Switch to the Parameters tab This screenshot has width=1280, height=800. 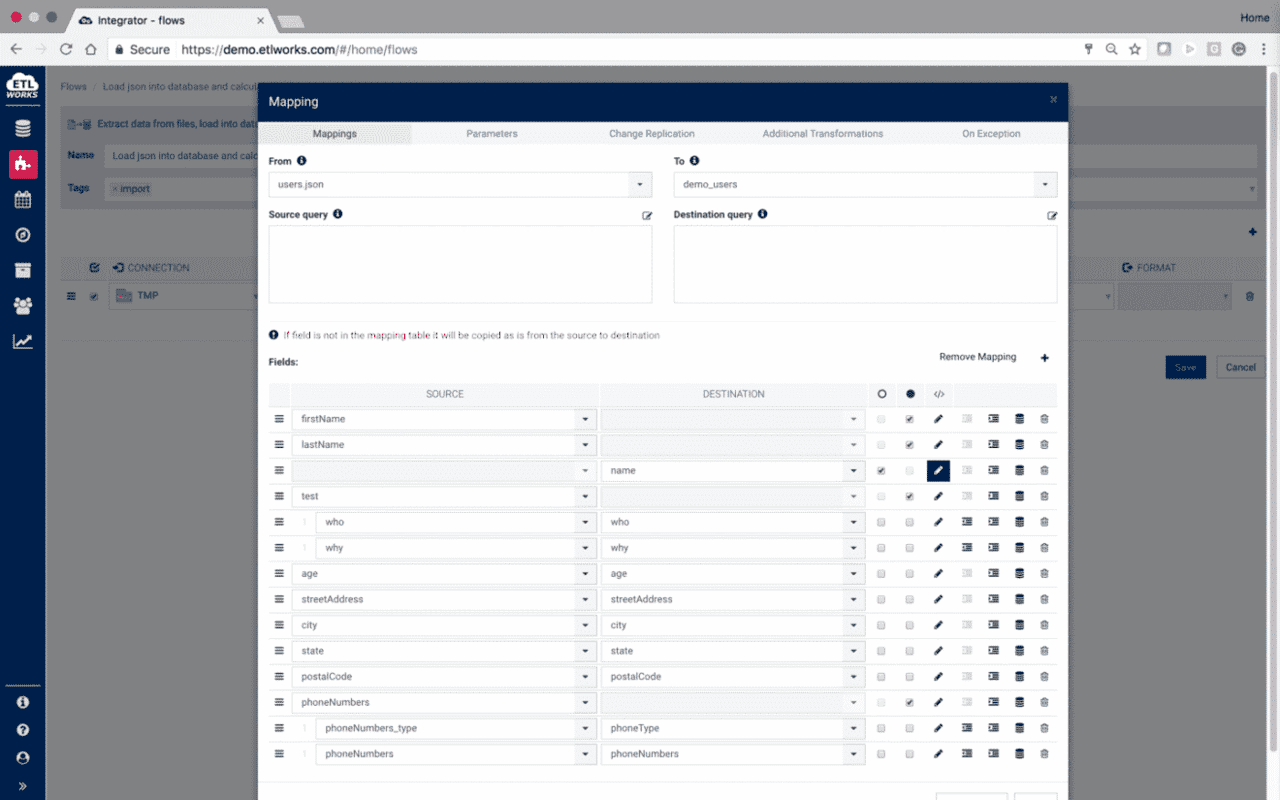[492, 134]
